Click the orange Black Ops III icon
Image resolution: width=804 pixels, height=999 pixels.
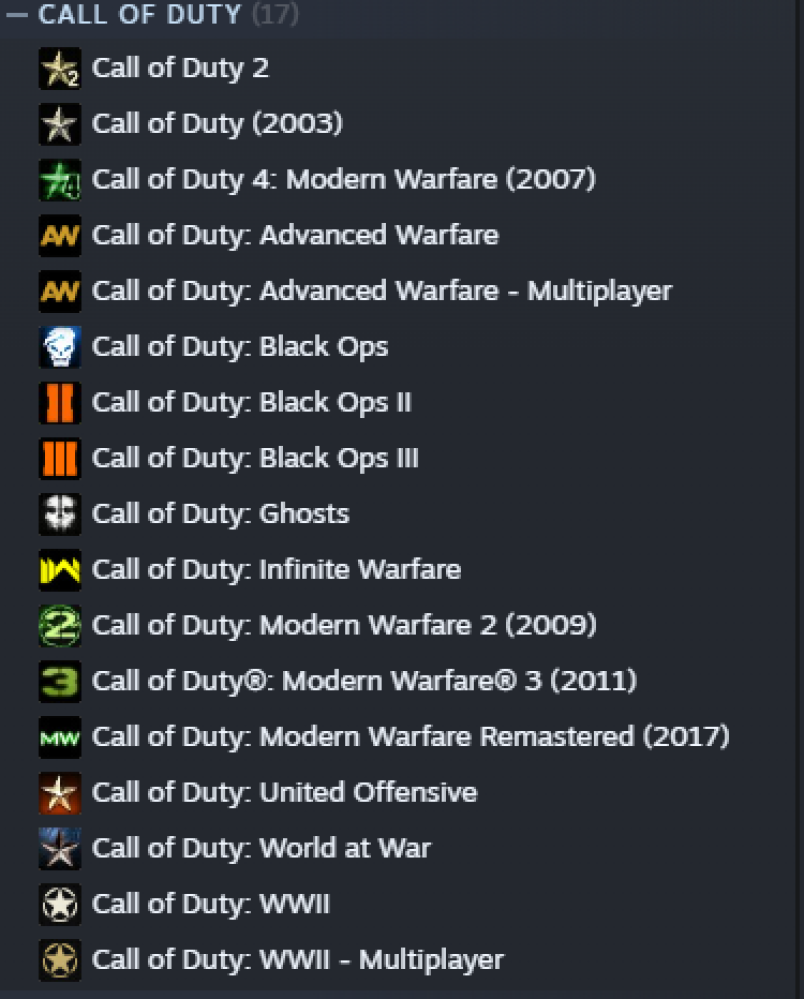[60, 458]
